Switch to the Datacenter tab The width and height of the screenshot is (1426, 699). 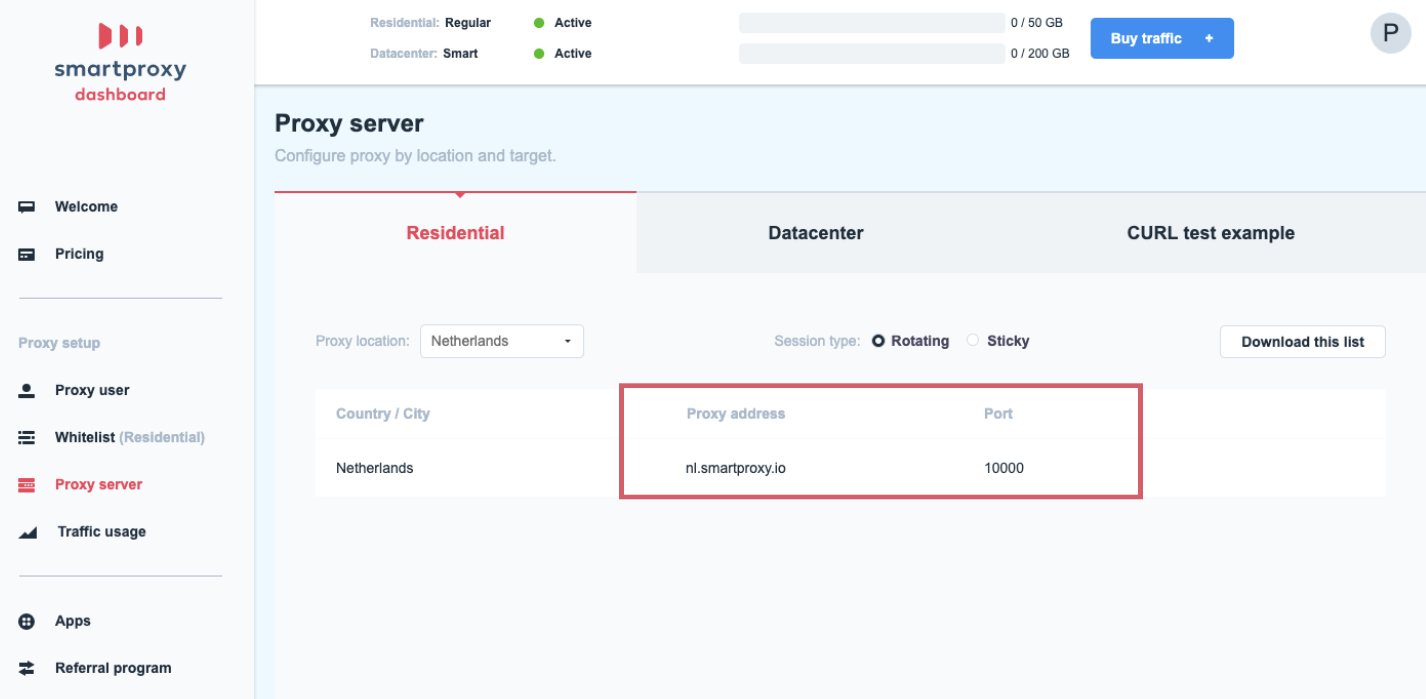[816, 233]
